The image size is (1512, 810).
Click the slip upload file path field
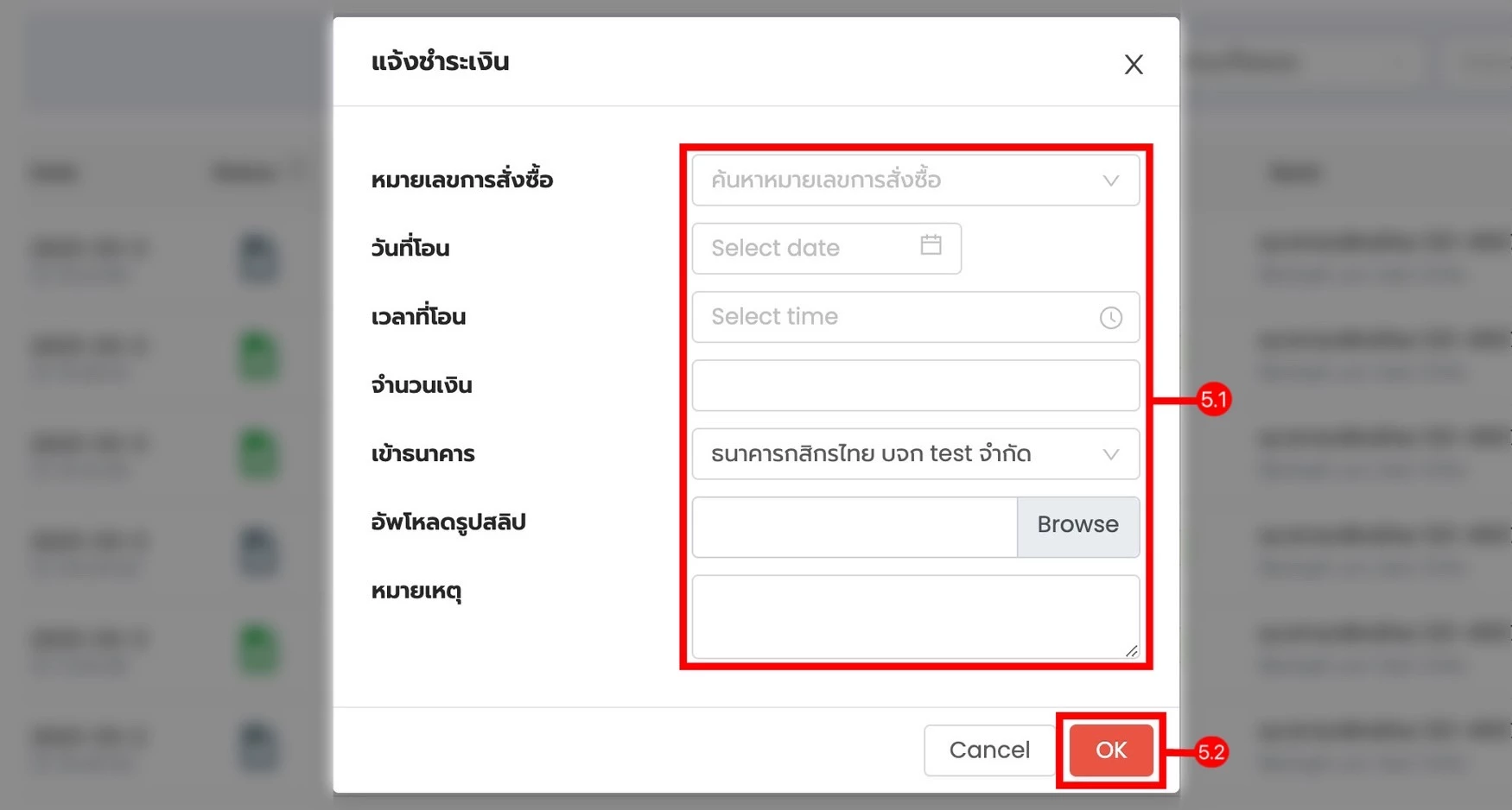[x=854, y=527]
